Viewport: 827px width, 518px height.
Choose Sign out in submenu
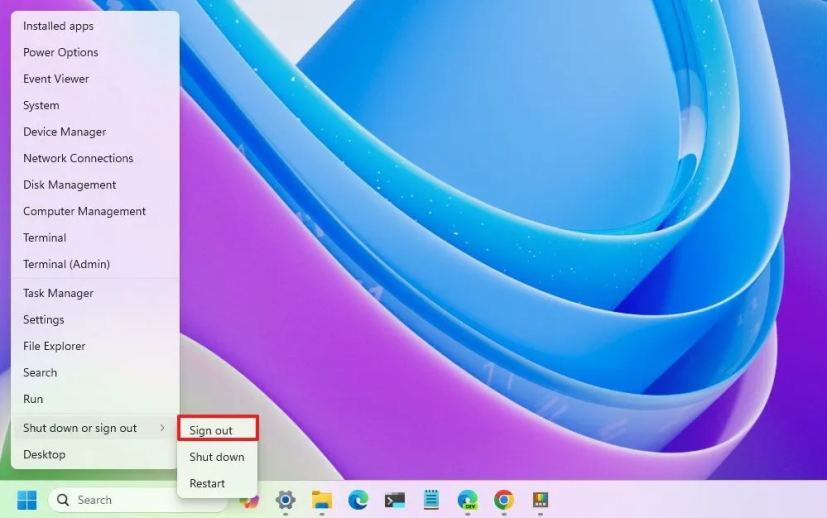point(218,428)
